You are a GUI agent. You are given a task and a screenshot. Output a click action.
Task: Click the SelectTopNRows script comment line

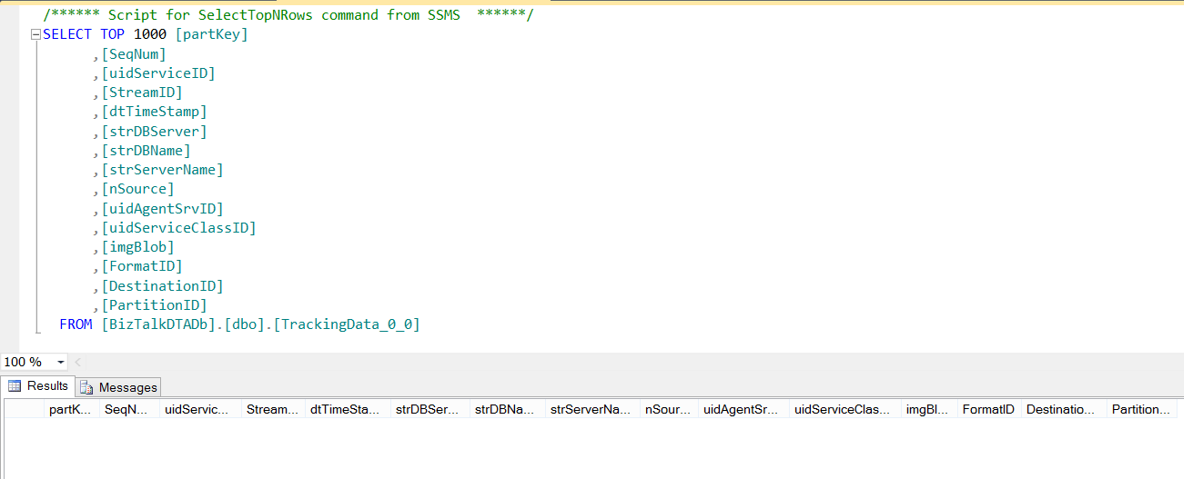pos(288,15)
